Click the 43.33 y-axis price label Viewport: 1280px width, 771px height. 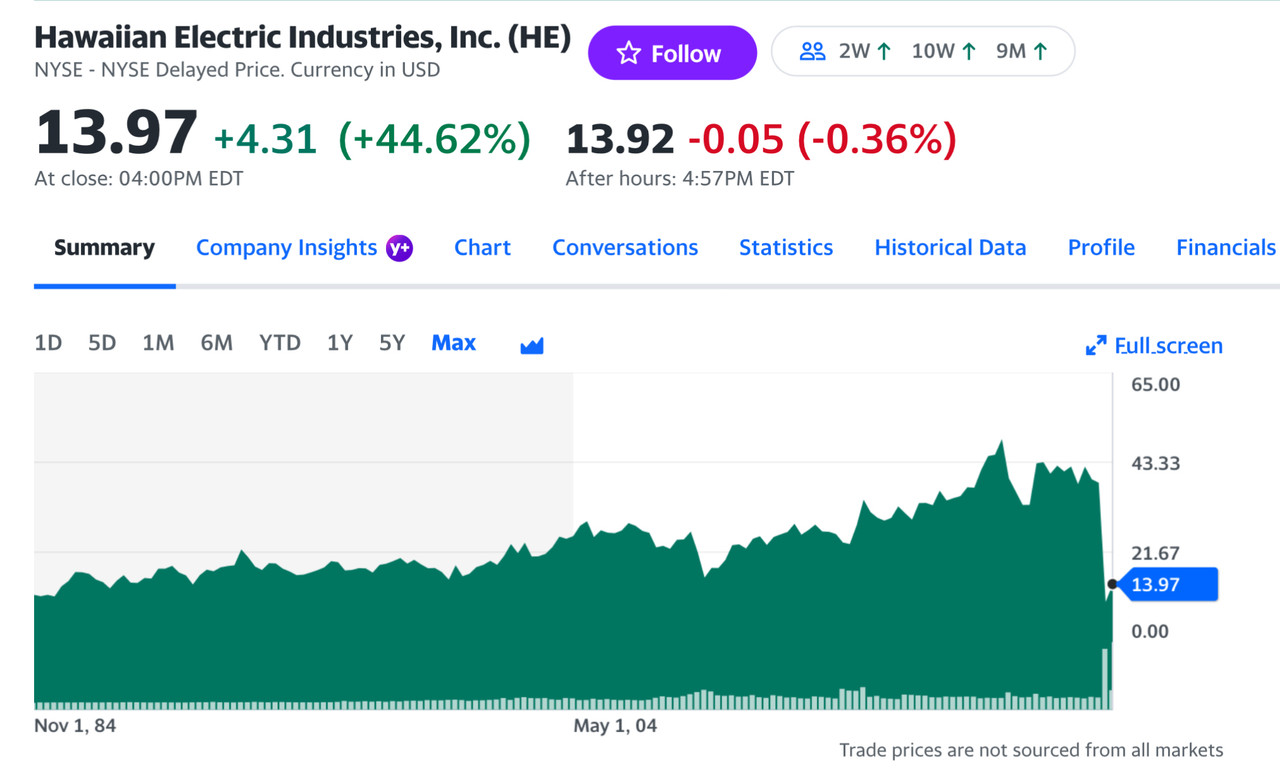pos(1155,463)
